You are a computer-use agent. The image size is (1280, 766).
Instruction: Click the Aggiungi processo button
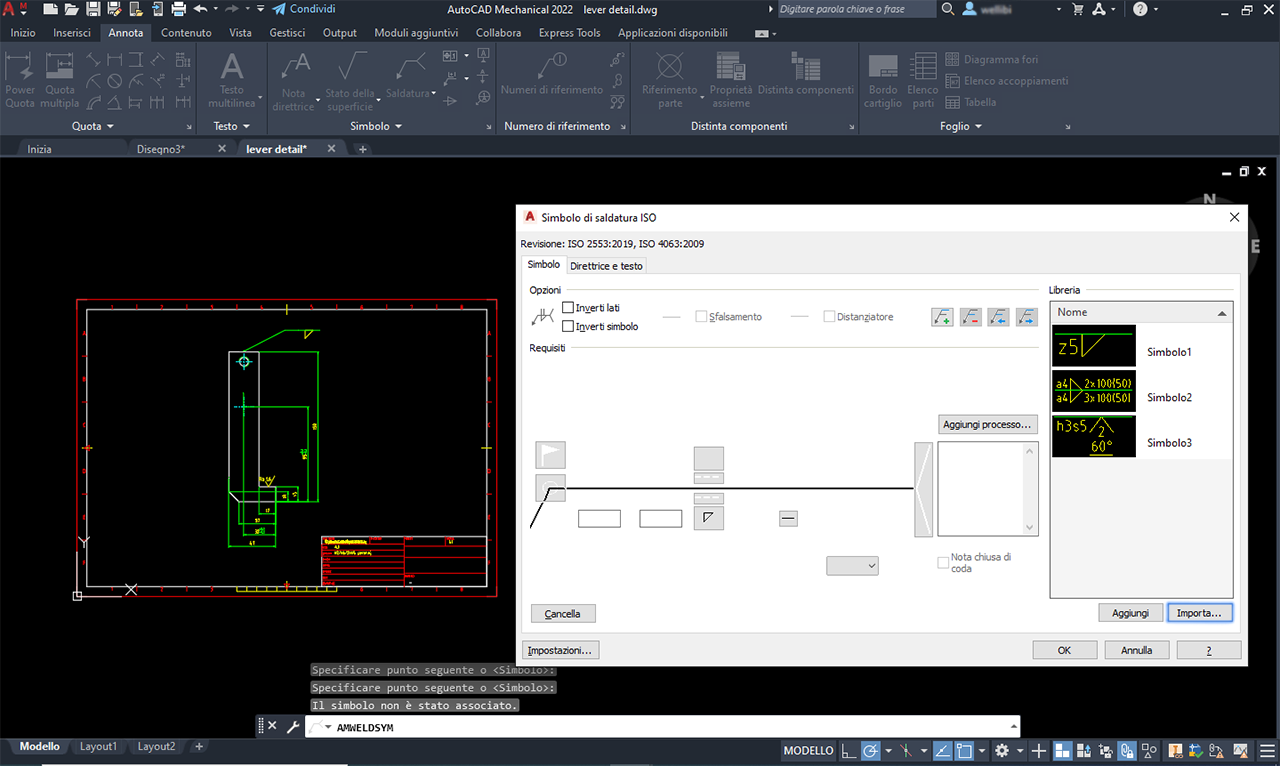(x=988, y=425)
